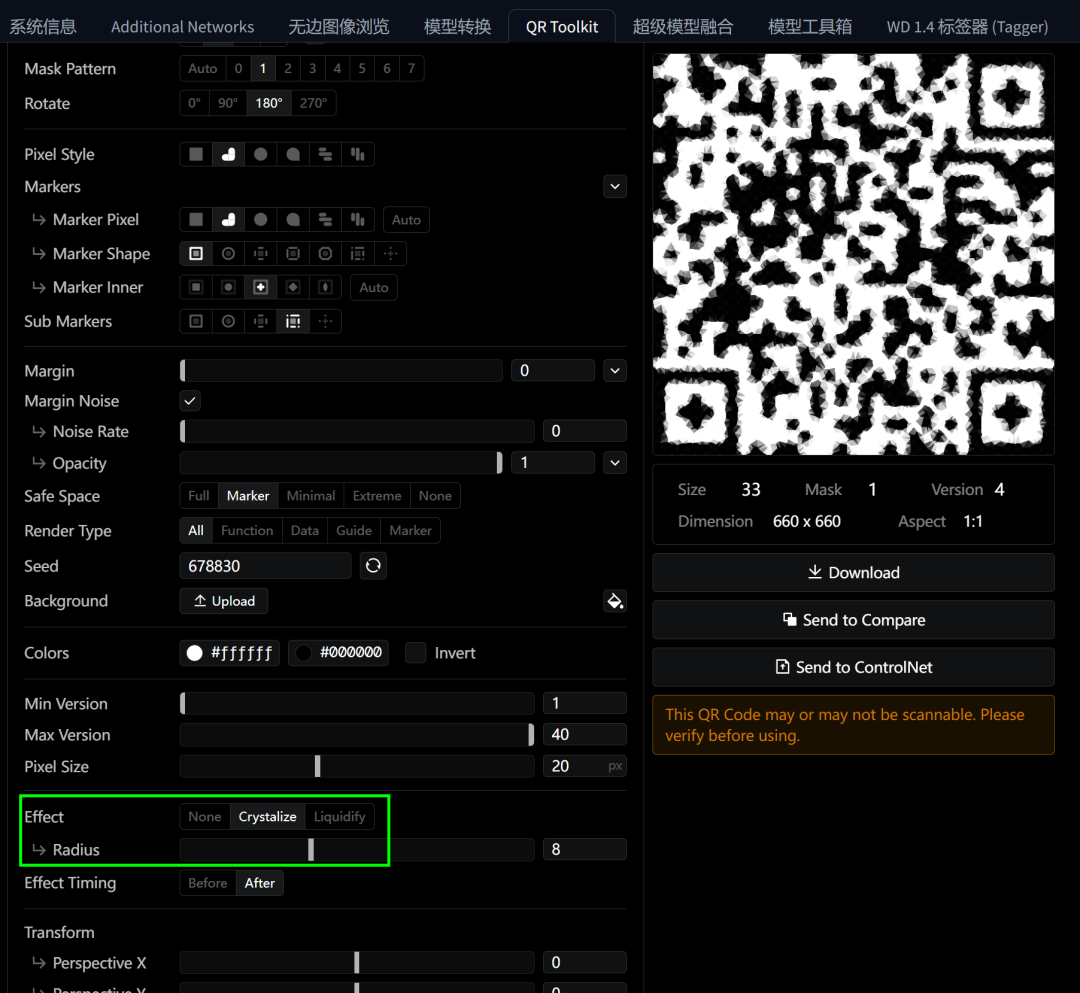Switch Effect to Liquidify
Viewport: 1080px width, 993px height.
coord(340,817)
